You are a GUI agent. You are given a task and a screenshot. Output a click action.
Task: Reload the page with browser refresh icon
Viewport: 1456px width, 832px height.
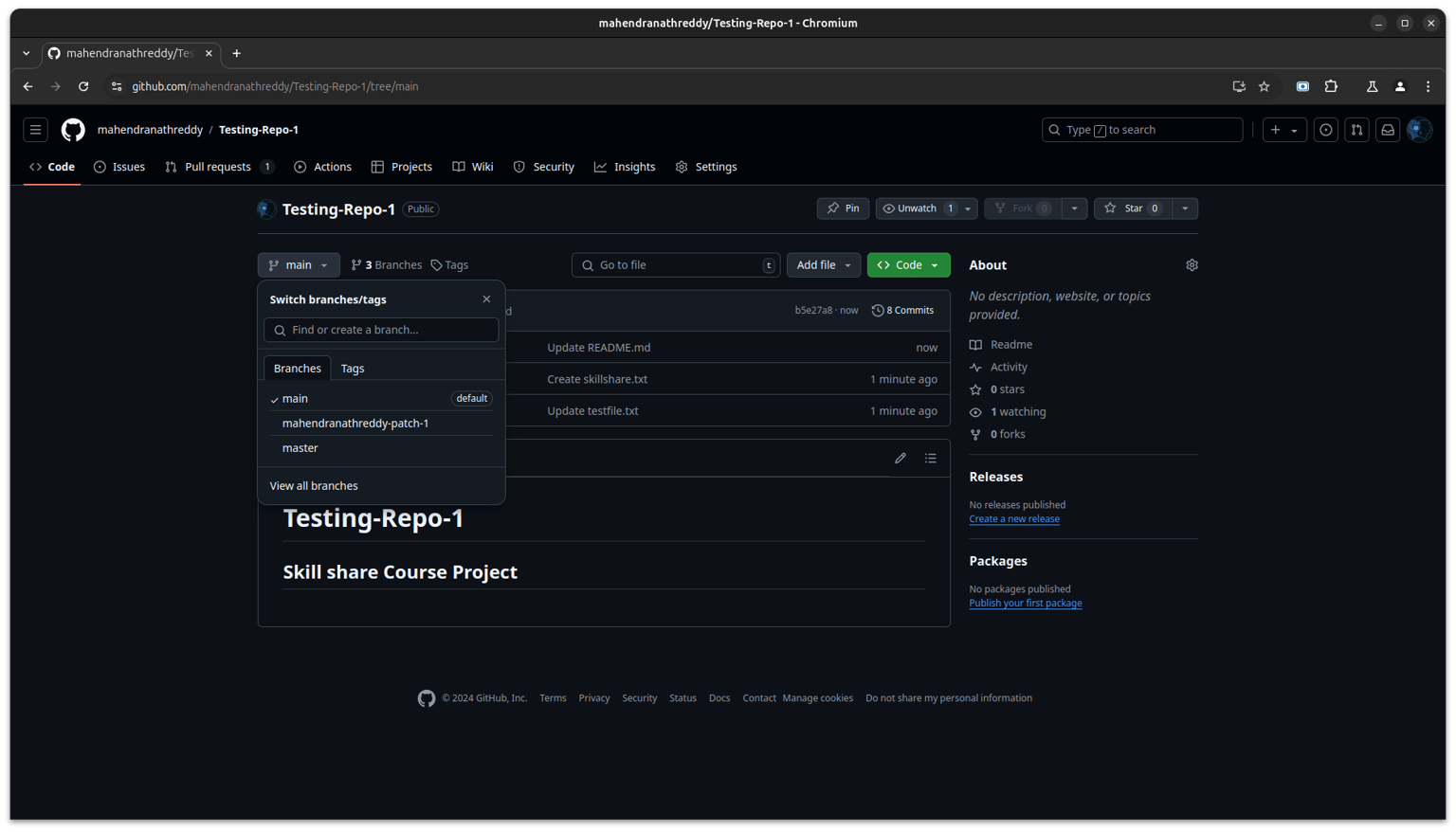[83, 86]
